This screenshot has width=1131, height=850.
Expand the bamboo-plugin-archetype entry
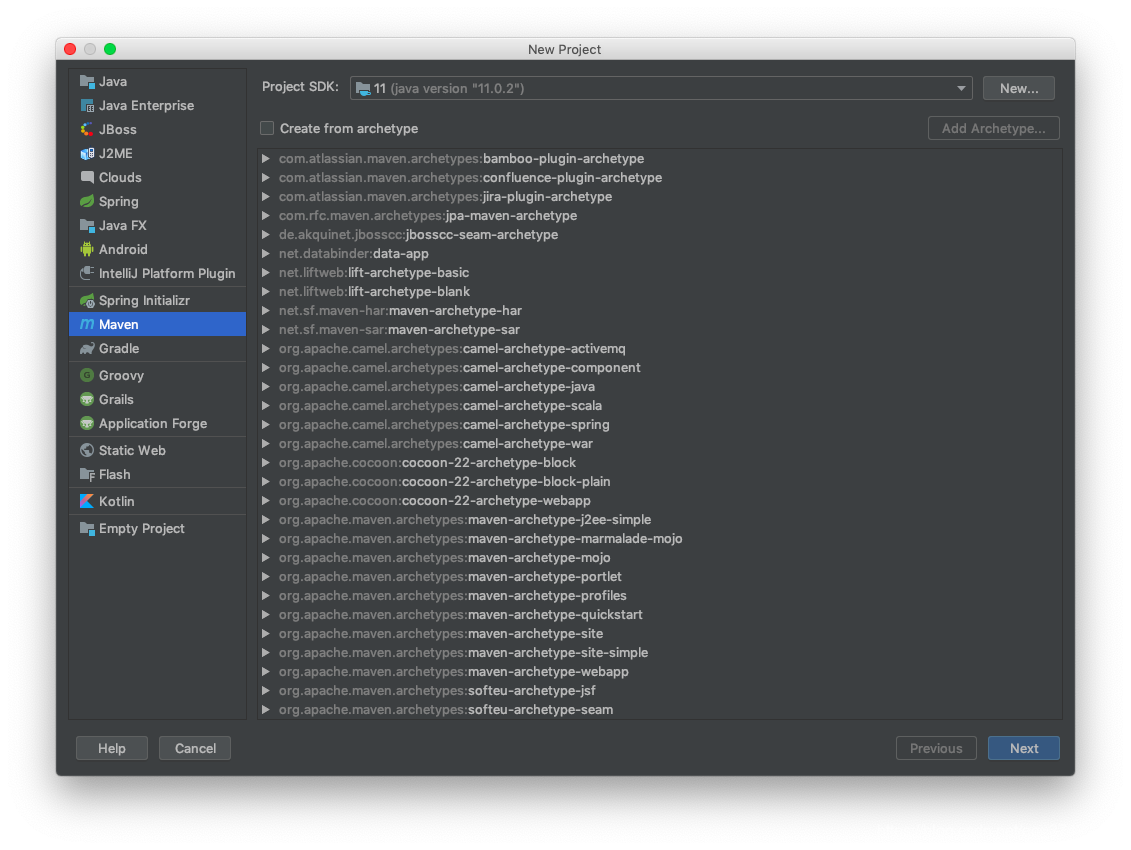click(x=266, y=159)
